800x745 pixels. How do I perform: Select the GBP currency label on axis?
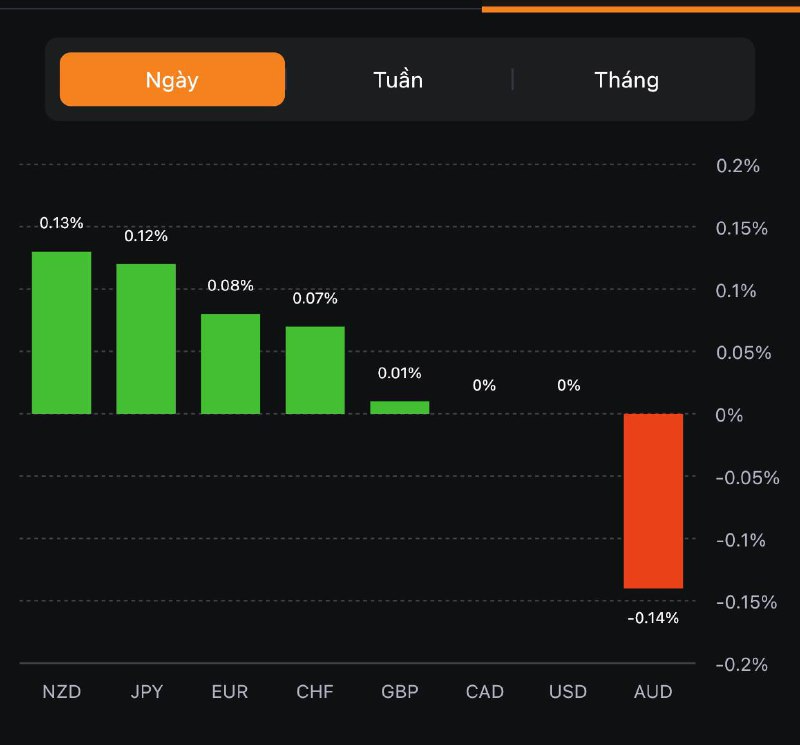400,692
